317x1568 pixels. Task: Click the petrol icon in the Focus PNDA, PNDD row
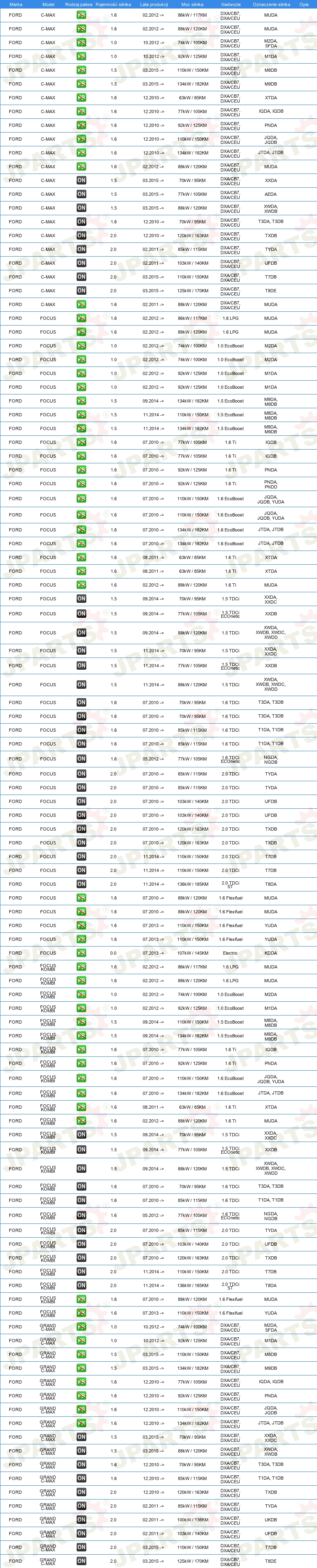click(x=81, y=484)
